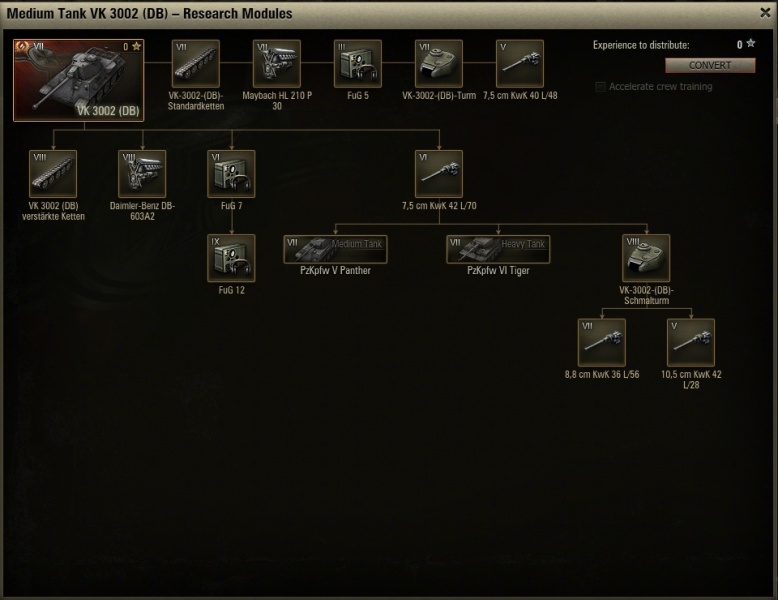Click the elite star on the VK 3002 card

click(136, 46)
